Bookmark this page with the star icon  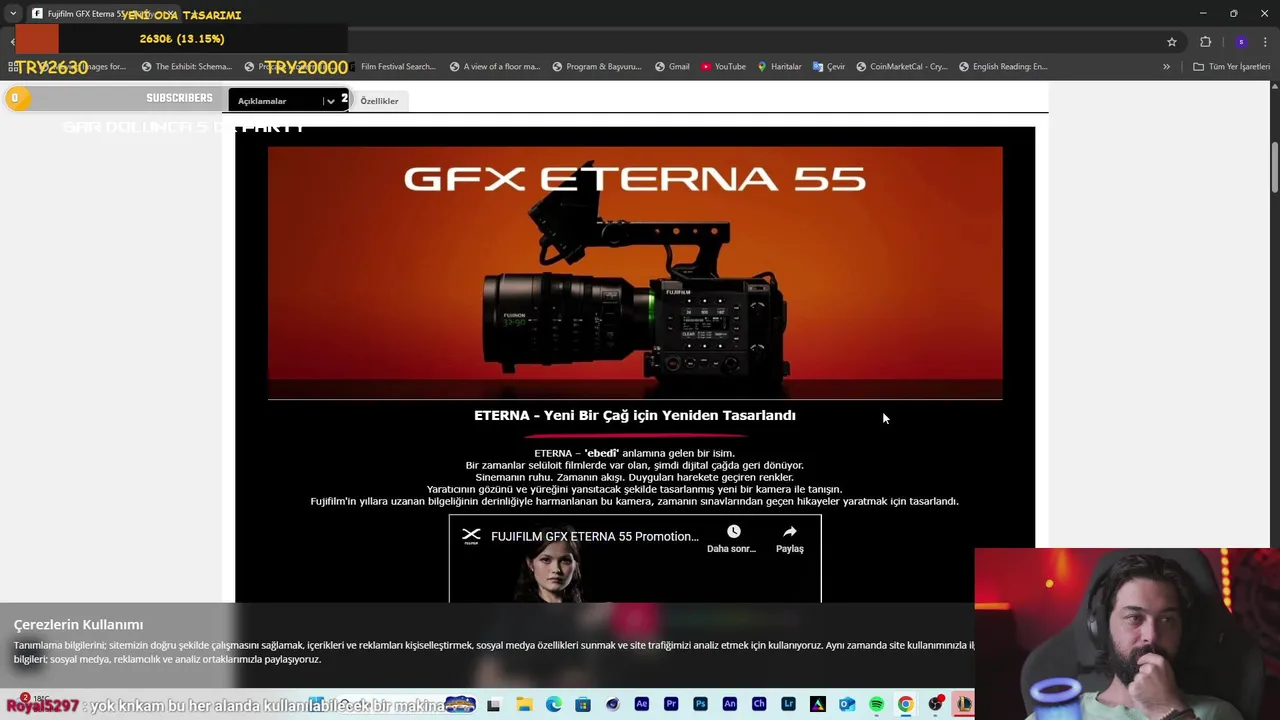(x=1172, y=42)
